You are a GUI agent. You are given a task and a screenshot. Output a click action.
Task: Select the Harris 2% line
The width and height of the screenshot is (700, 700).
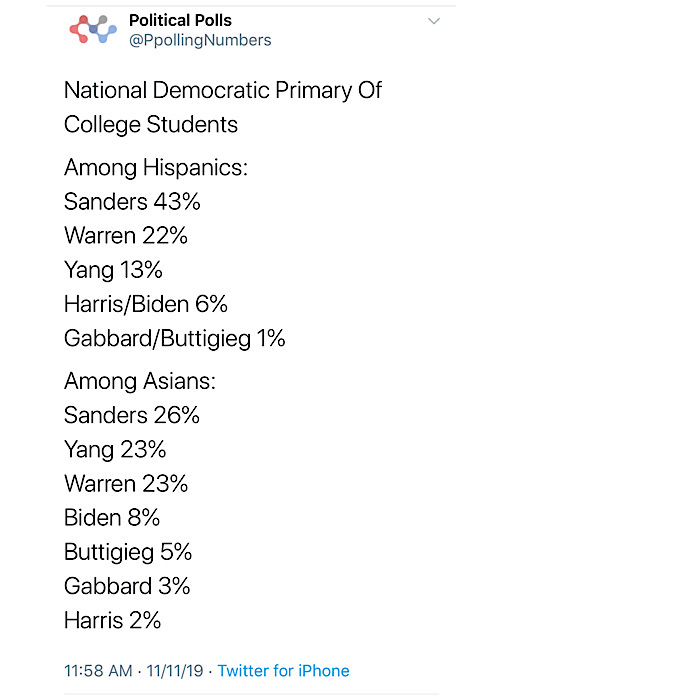[x=112, y=621]
